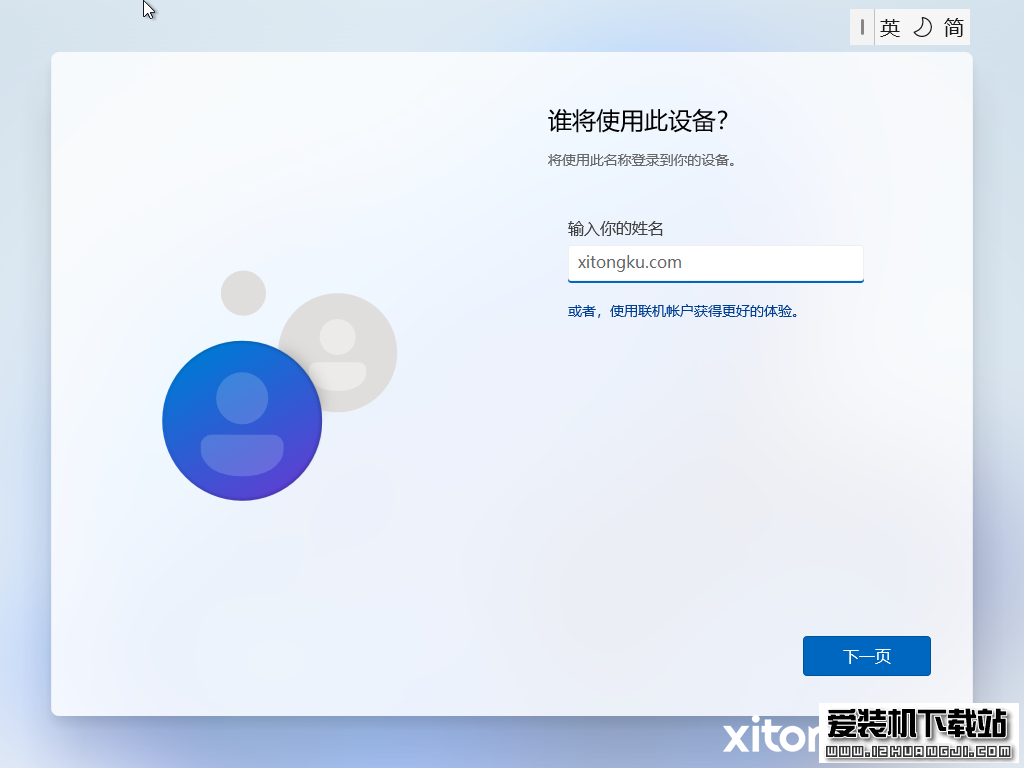Click the 下一页 next button
The height and width of the screenshot is (768, 1024).
point(867,656)
